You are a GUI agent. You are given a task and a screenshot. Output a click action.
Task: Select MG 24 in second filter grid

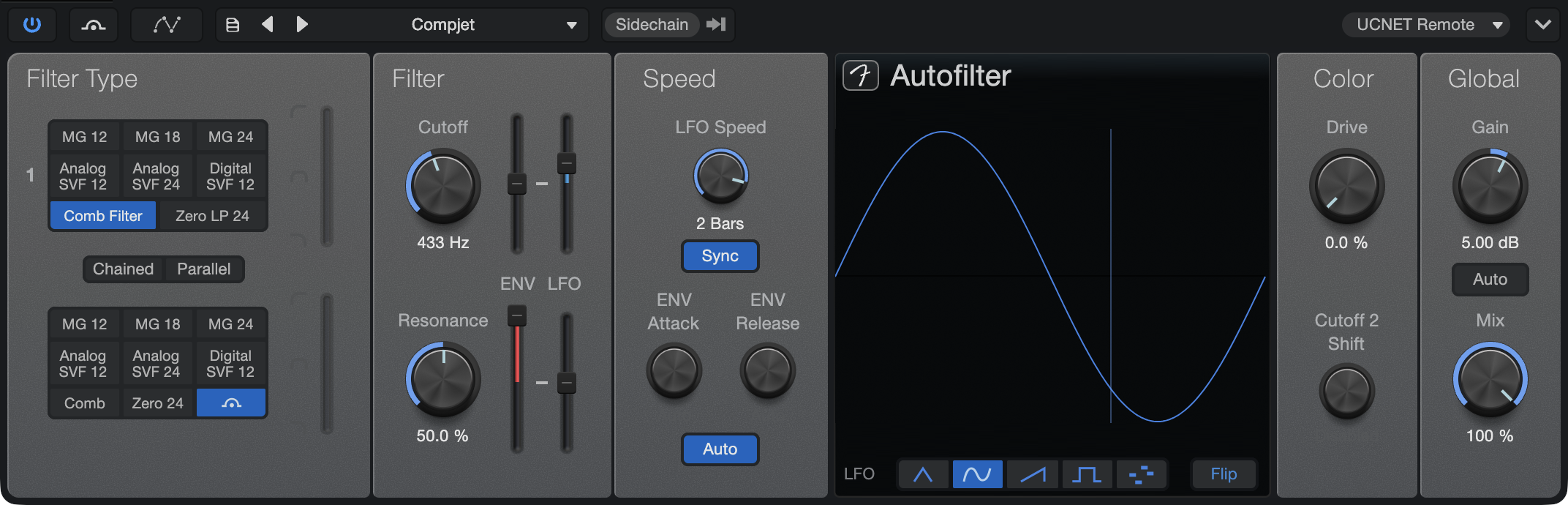click(x=230, y=324)
